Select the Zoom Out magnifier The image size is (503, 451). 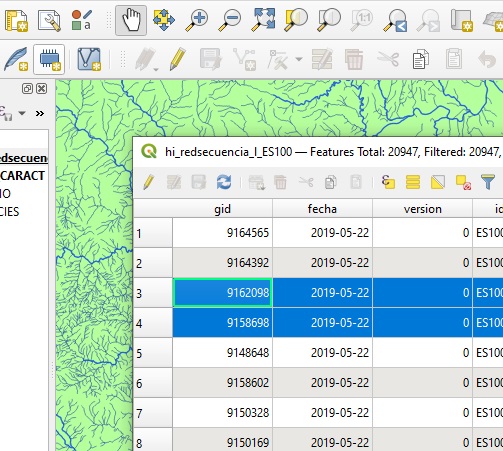pos(229,21)
